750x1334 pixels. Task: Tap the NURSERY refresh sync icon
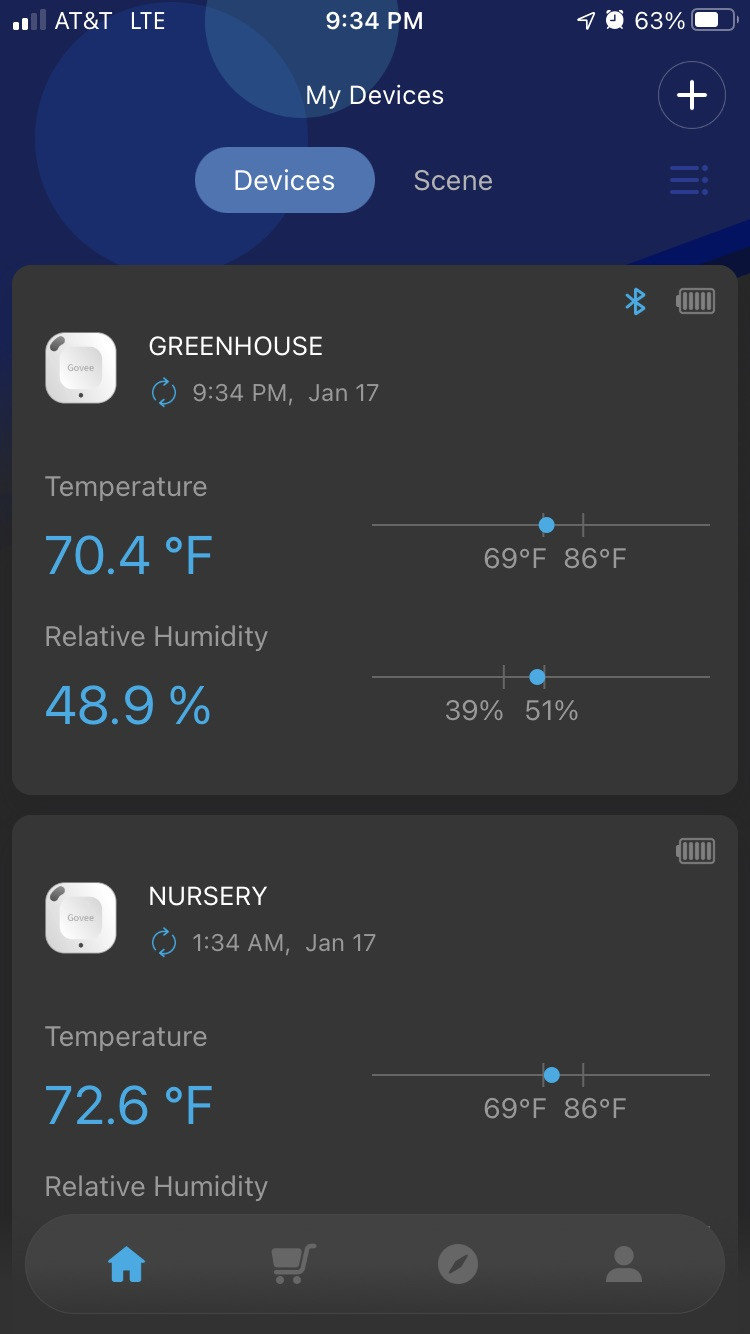[163, 943]
